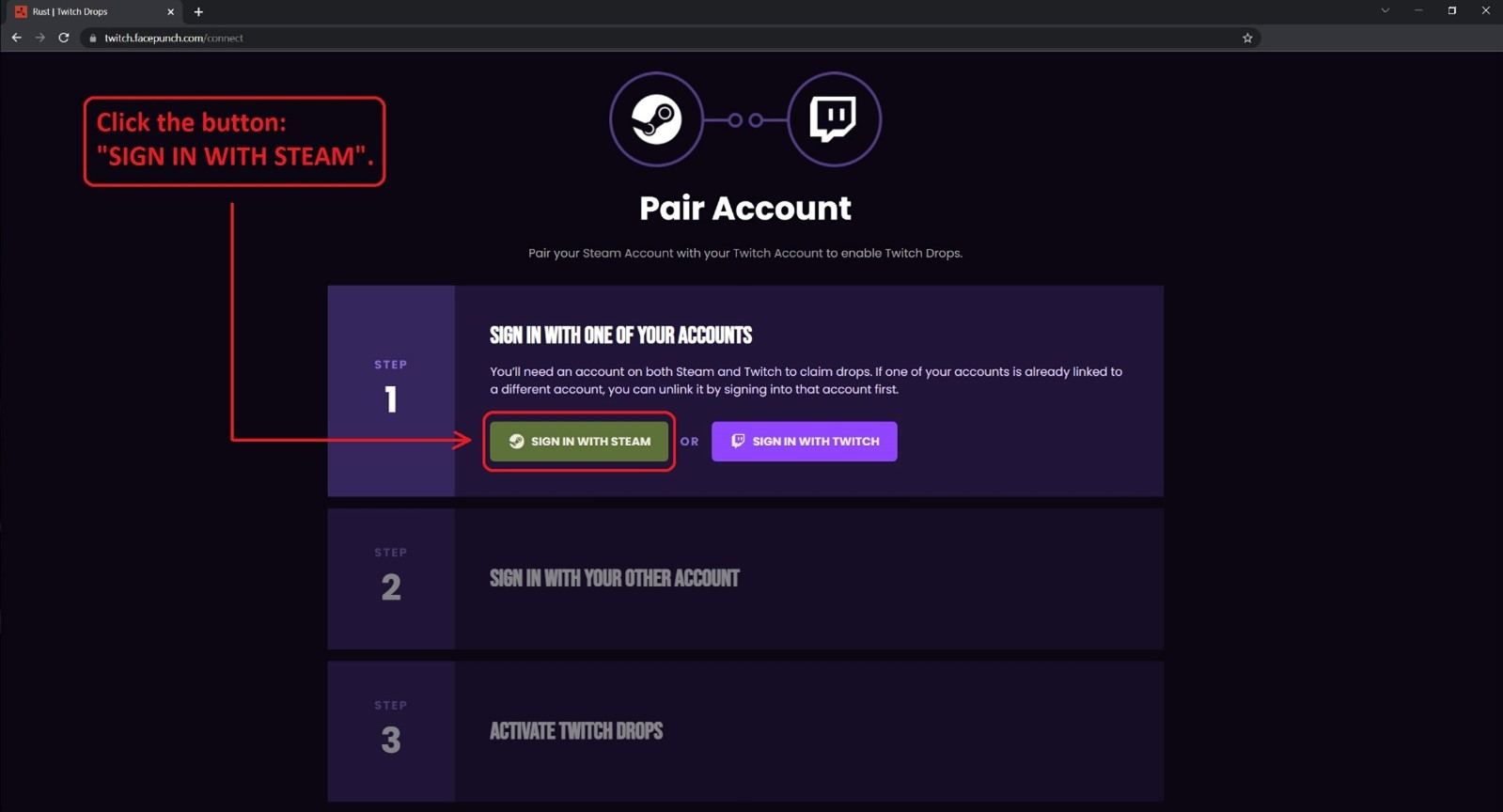Viewport: 1503px width, 812px height.
Task: Click the address bar URL field
Action: [x=564, y=38]
